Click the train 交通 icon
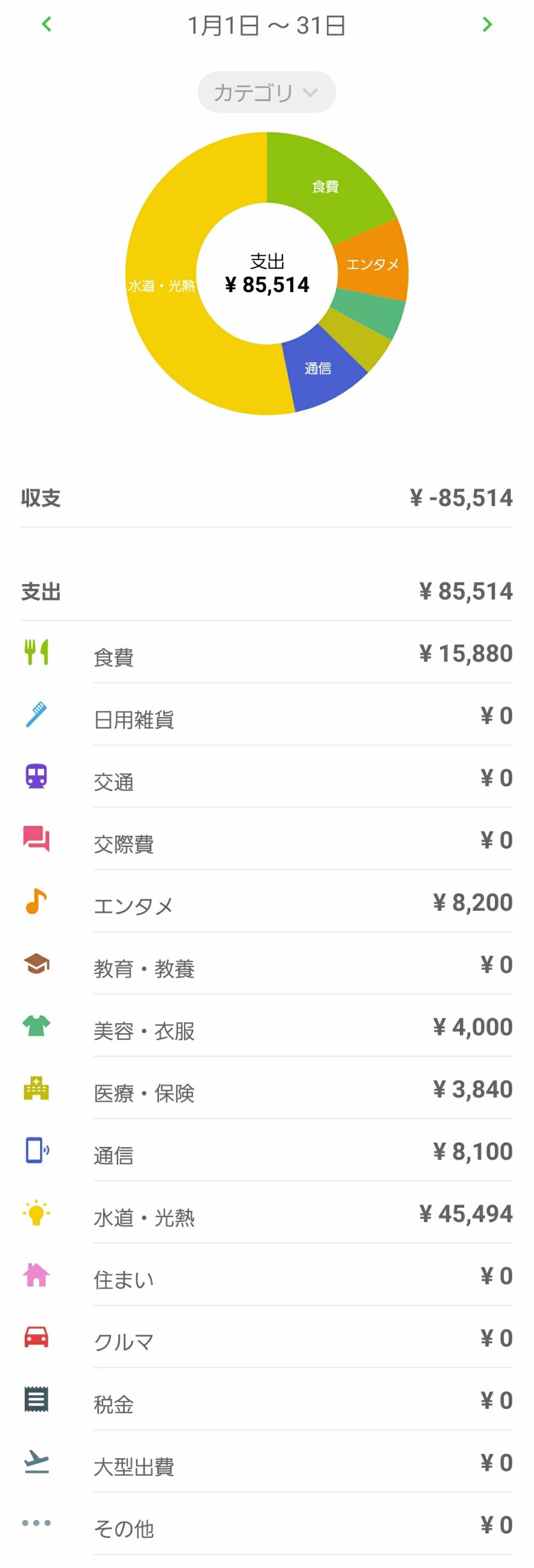Viewport: 534px width, 1568px height. (36, 777)
